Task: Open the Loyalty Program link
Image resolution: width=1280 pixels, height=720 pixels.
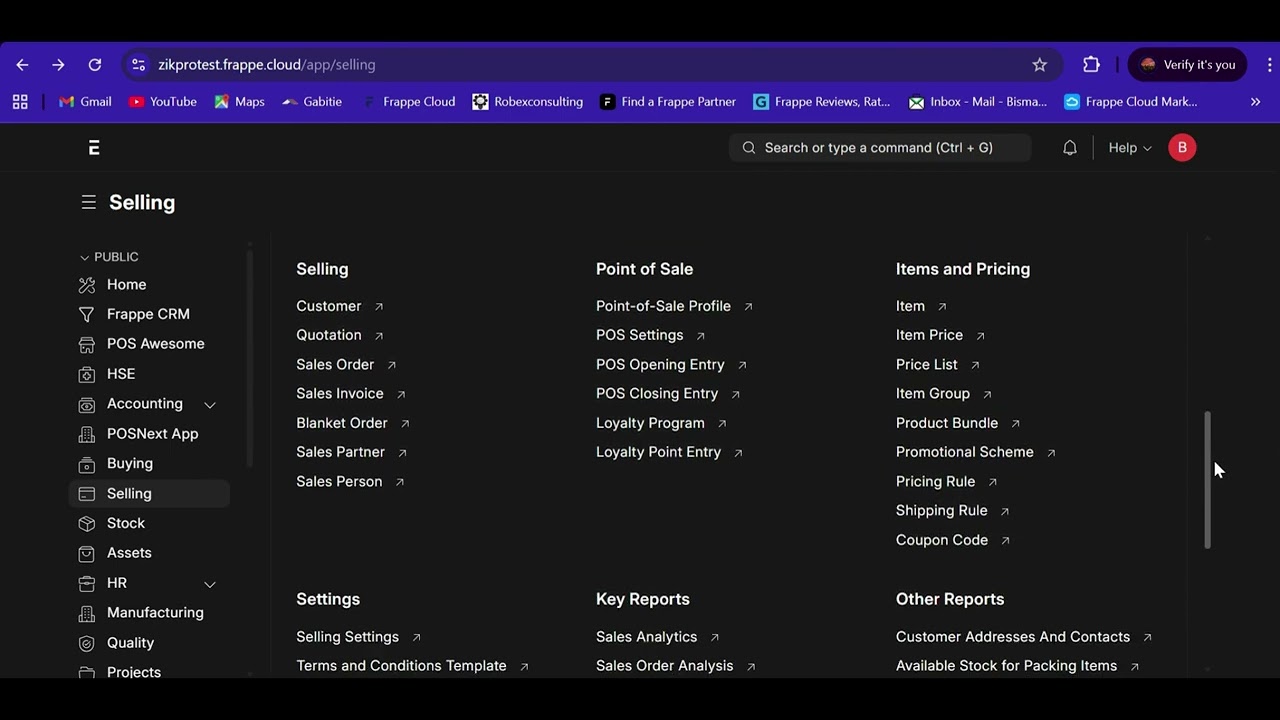Action: 650,423
